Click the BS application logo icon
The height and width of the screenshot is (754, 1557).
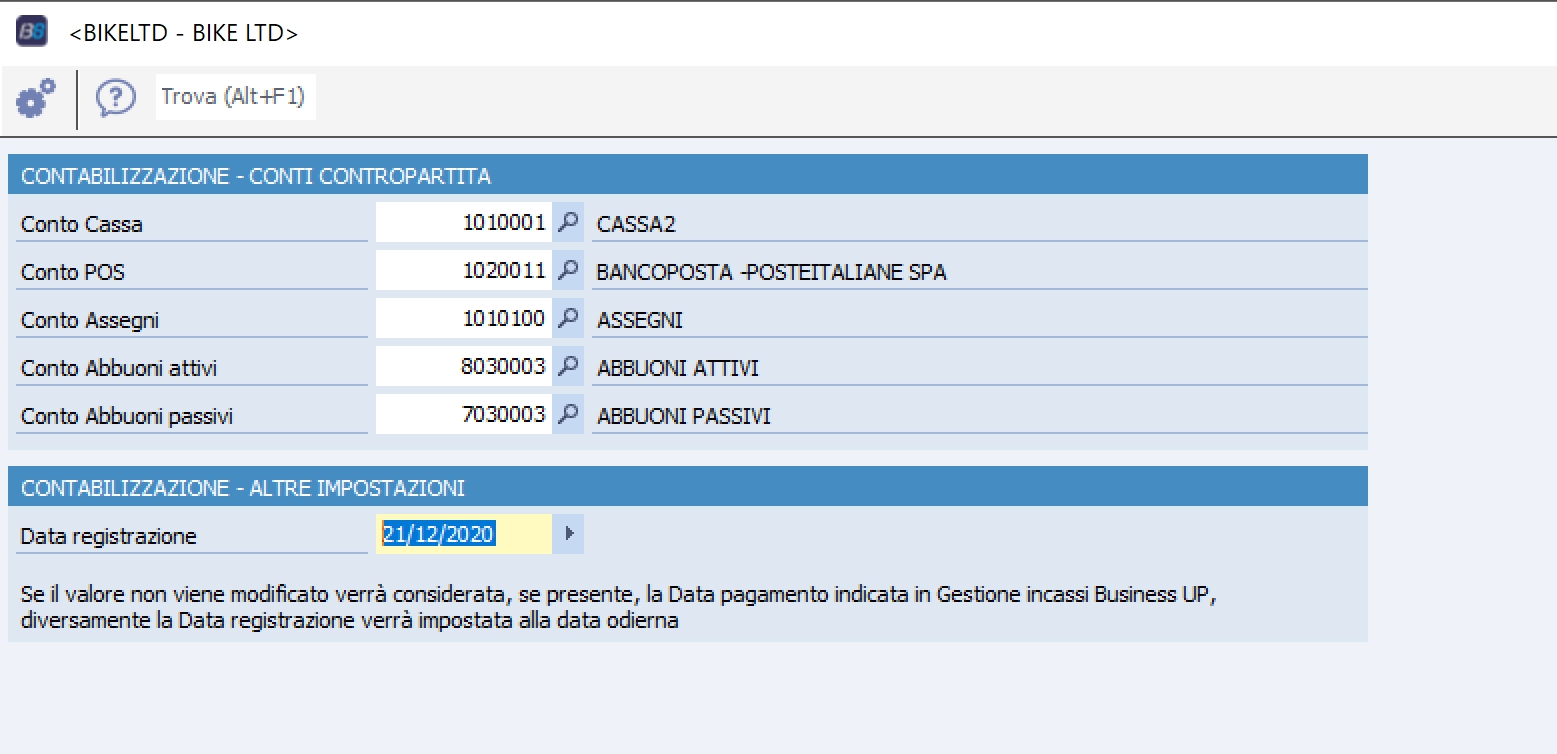pos(31,31)
